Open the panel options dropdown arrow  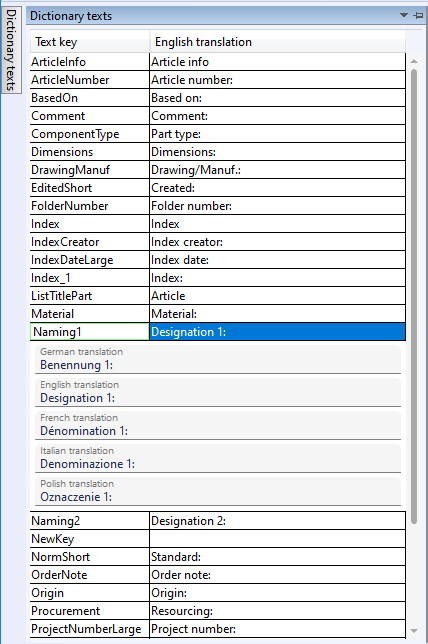(404, 15)
